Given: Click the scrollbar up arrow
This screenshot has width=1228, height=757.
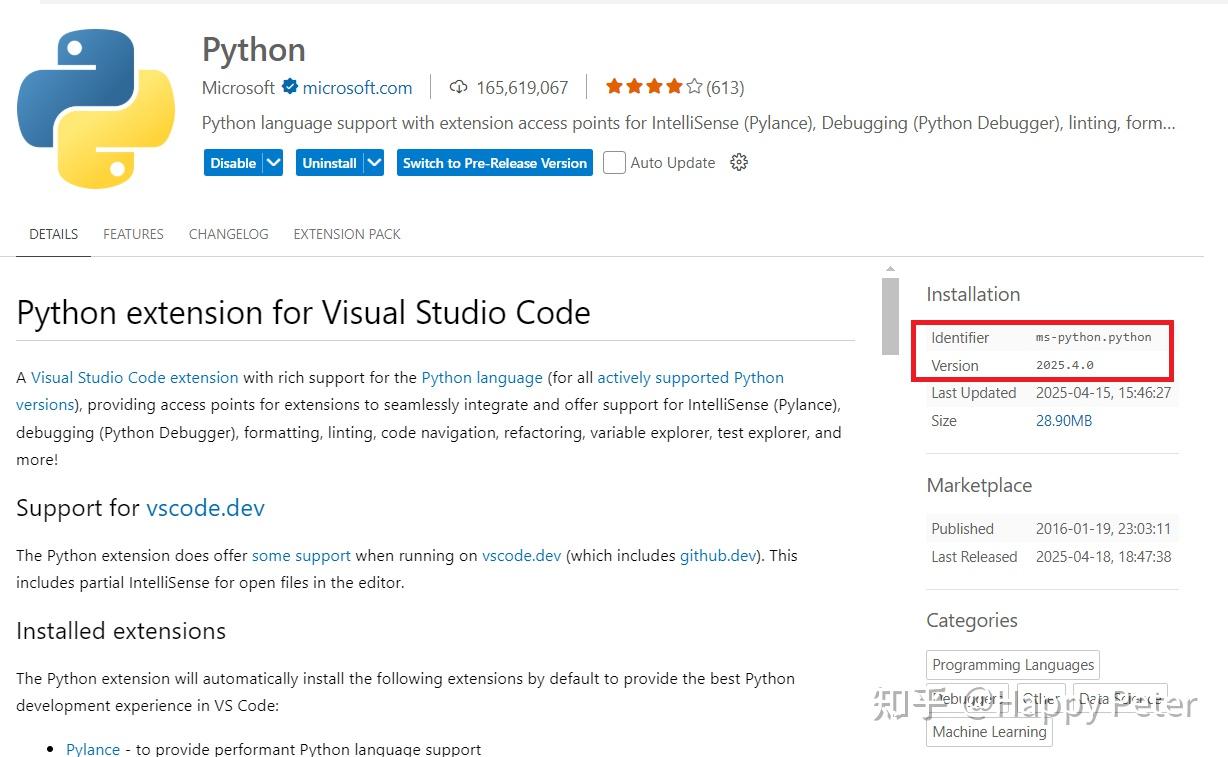Looking at the screenshot, I should tap(890, 269).
